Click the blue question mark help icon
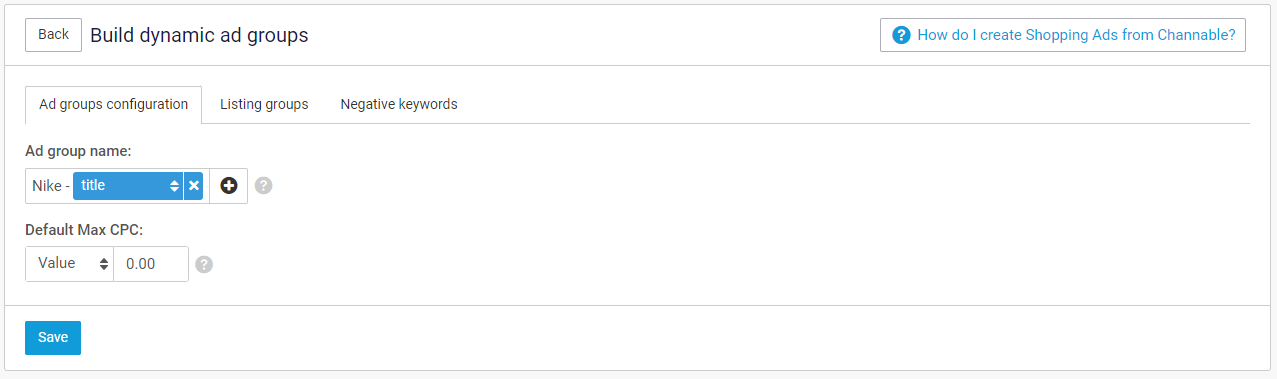The image size is (1277, 379). pyautogui.click(x=901, y=35)
